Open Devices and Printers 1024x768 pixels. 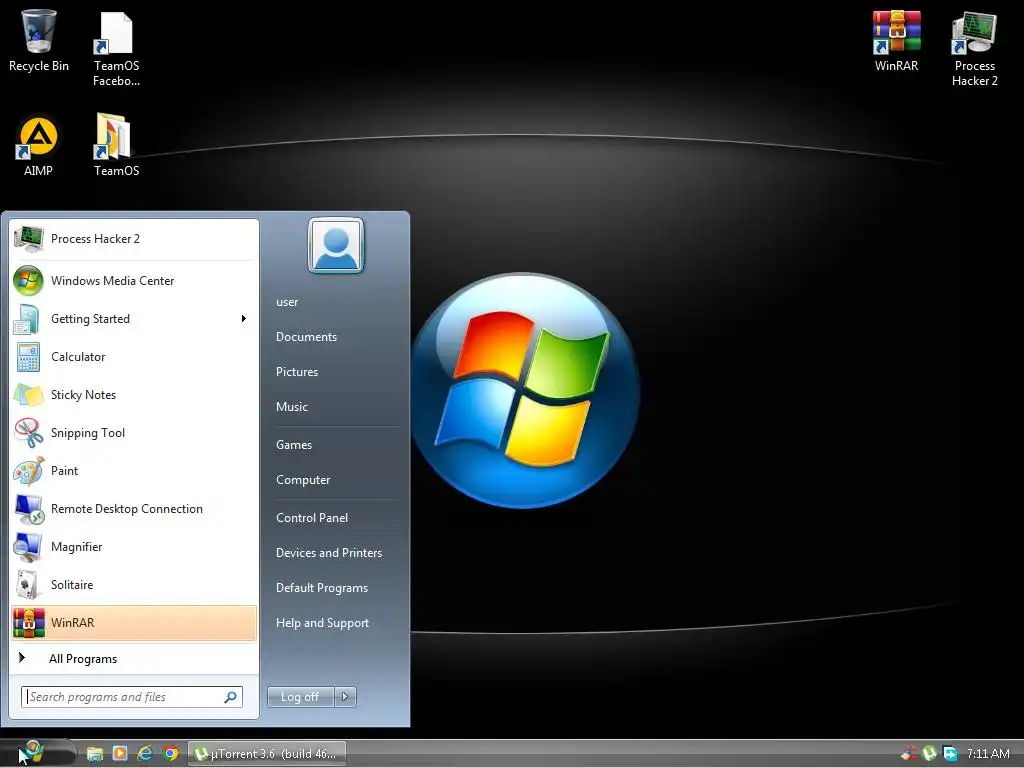[x=329, y=553]
